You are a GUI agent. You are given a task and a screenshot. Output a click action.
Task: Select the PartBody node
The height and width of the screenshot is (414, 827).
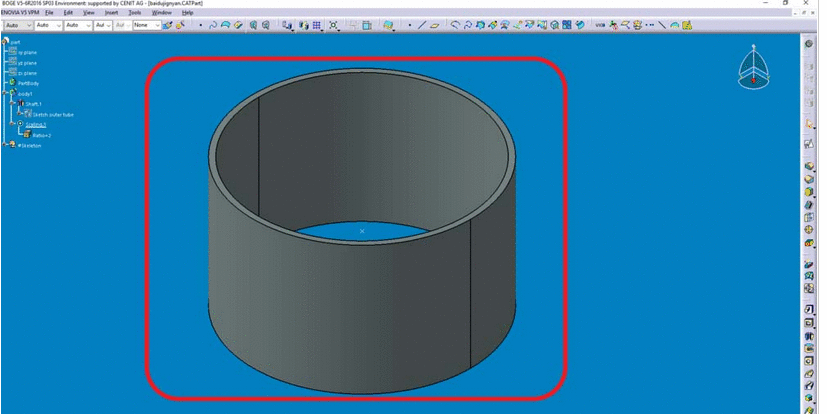point(32,83)
